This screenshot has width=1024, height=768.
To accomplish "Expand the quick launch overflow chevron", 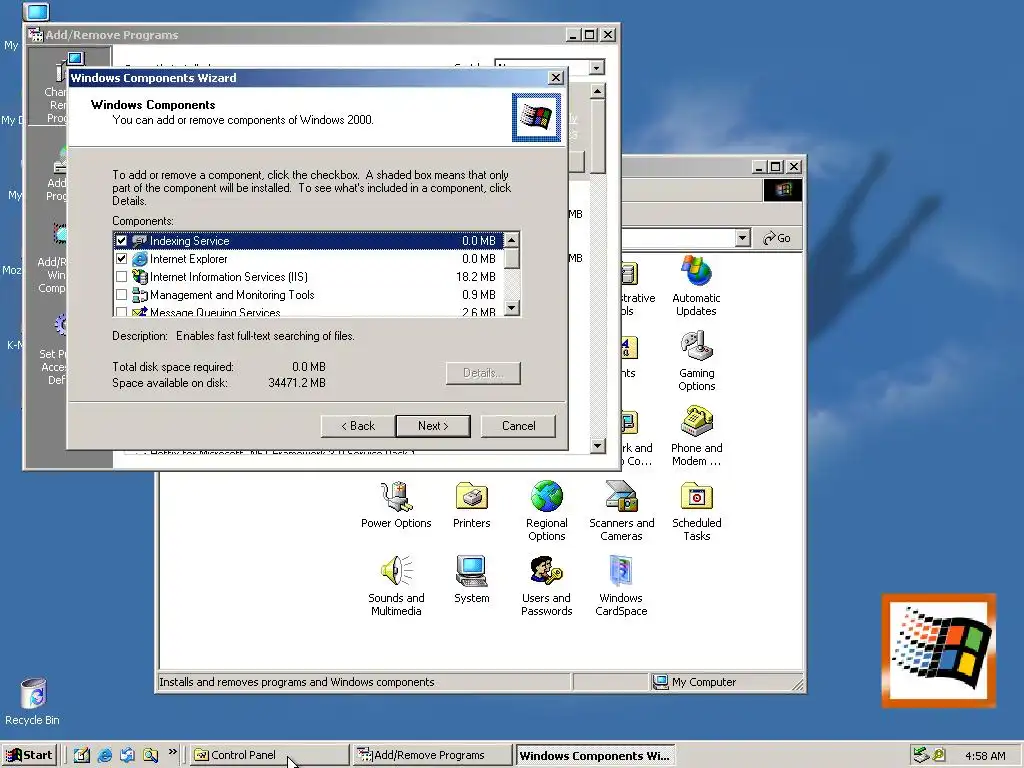I will click(172, 752).
